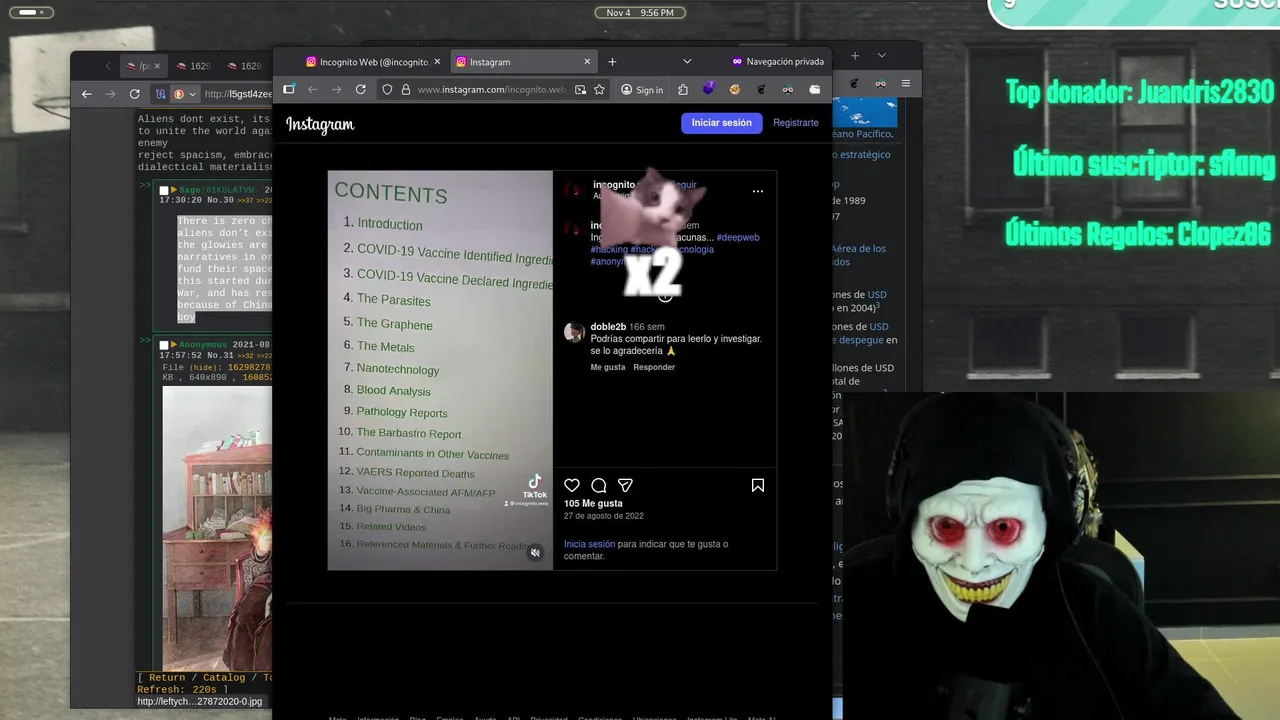Image resolution: width=1280 pixels, height=720 pixels.
Task: Click Me gusta under doble2b comment
Action: point(608,367)
